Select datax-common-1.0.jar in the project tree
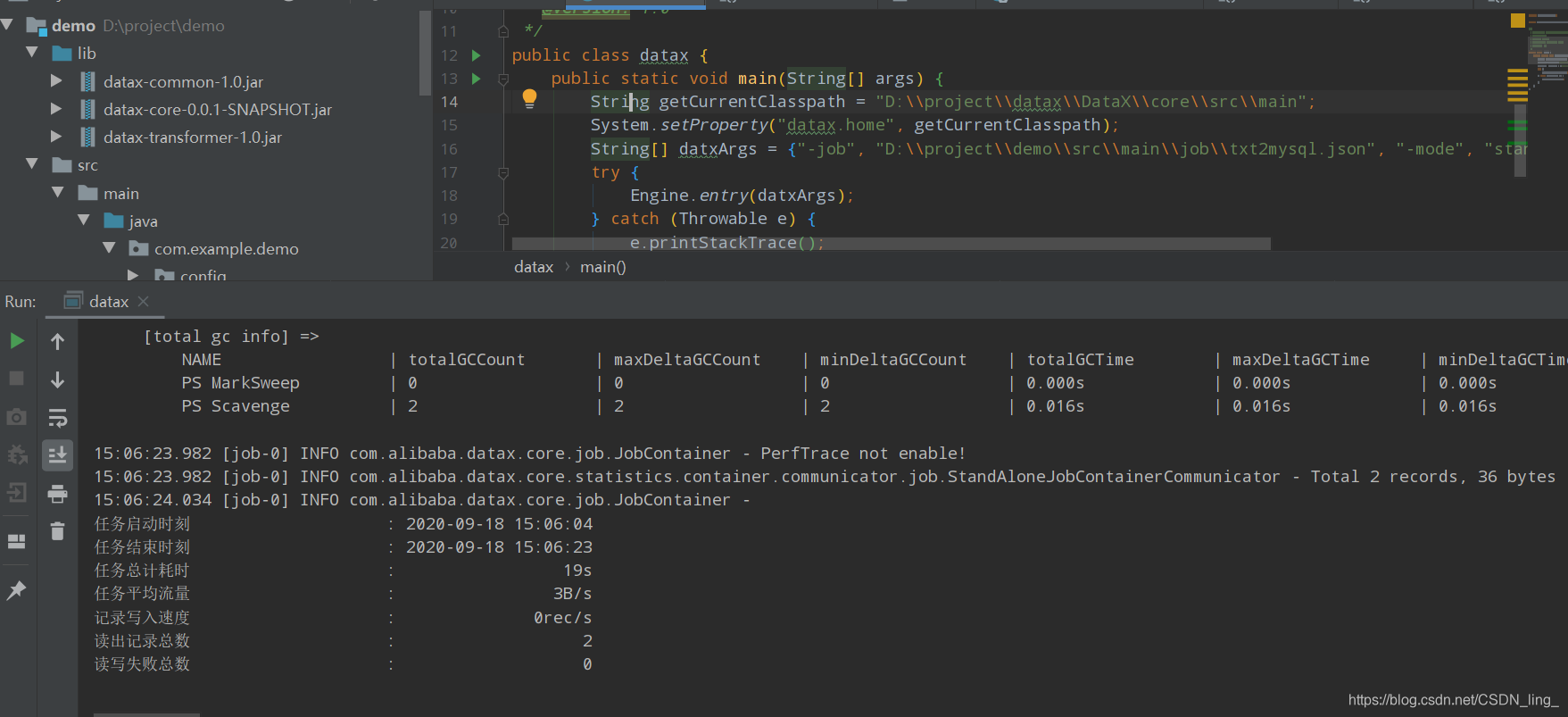The width and height of the screenshot is (1568, 717). [x=183, y=82]
